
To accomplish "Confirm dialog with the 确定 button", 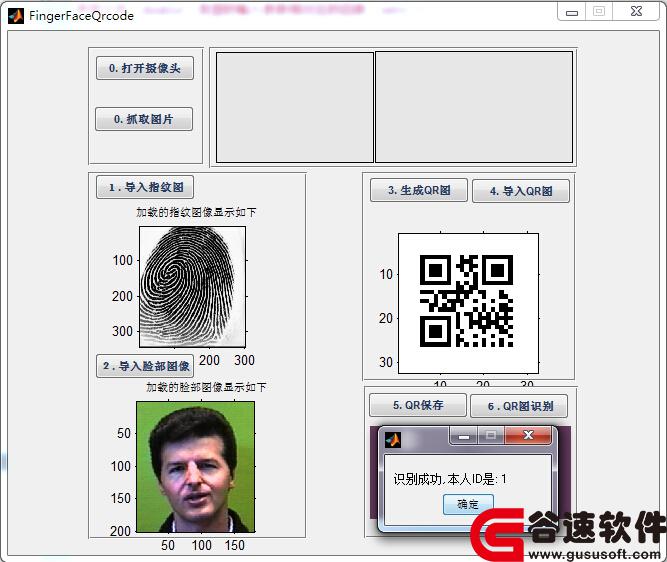I will click(x=468, y=504).
